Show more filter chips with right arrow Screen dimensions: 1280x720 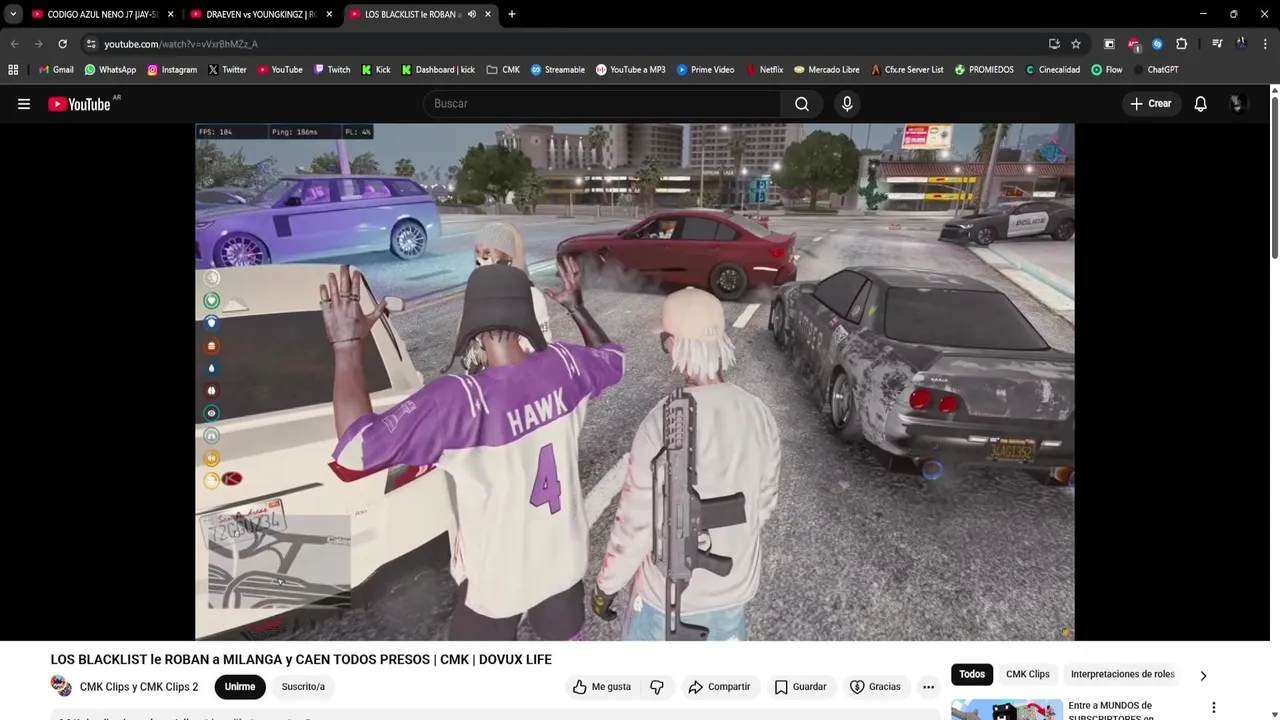tap(1203, 676)
